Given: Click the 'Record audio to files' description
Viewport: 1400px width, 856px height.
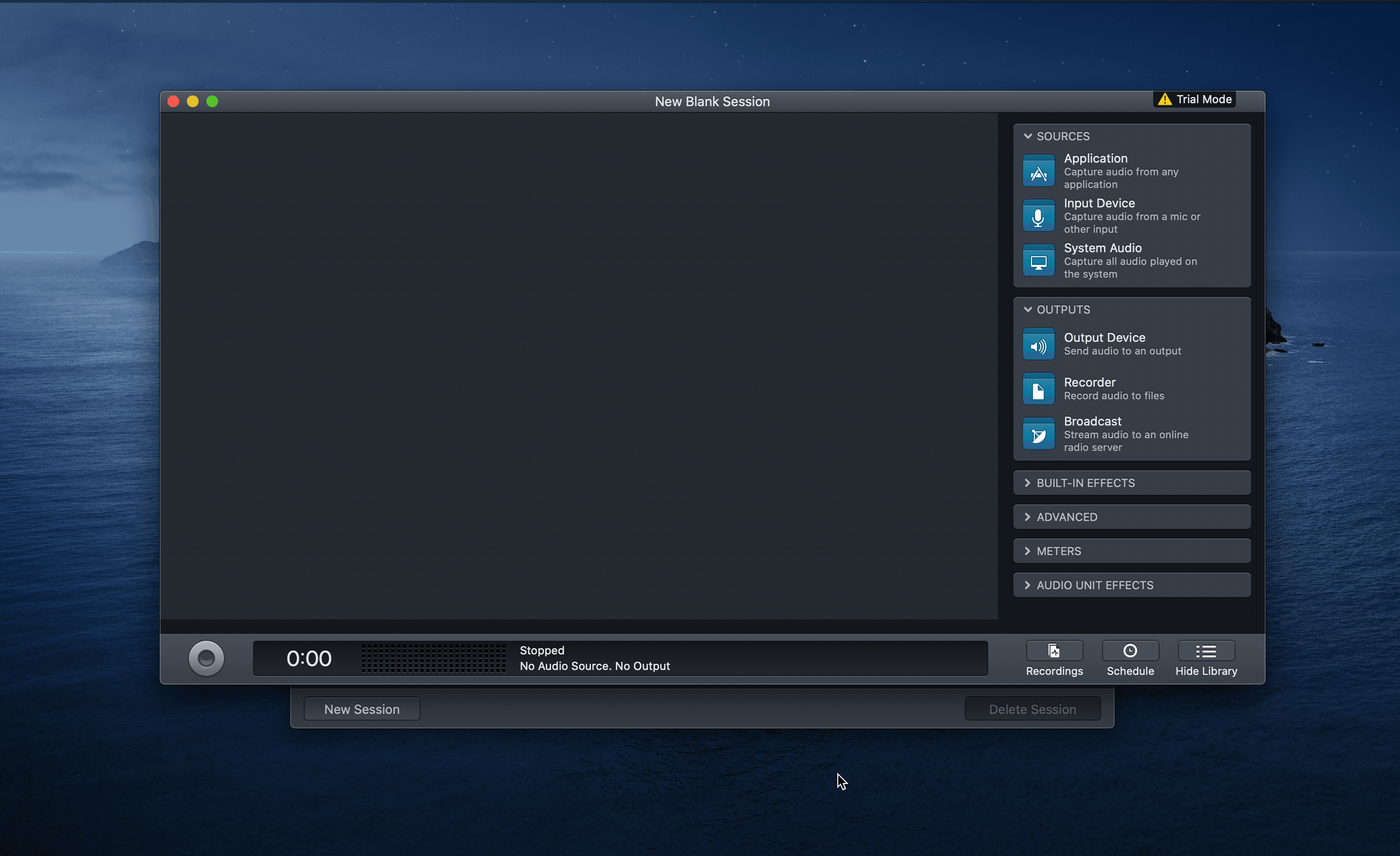Looking at the screenshot, I should (x=1114, y=396).
